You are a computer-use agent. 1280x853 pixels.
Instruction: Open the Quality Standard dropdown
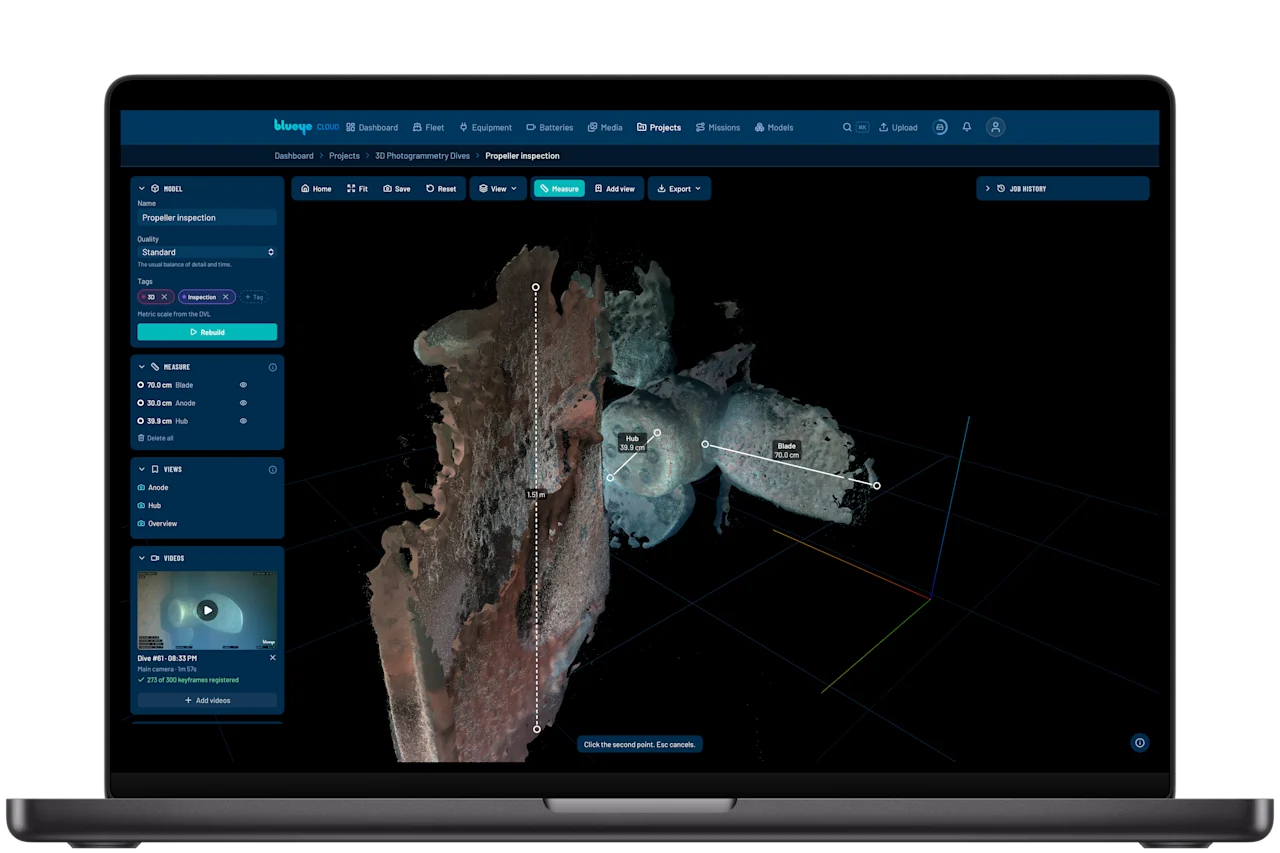click(x=207, y=252)
